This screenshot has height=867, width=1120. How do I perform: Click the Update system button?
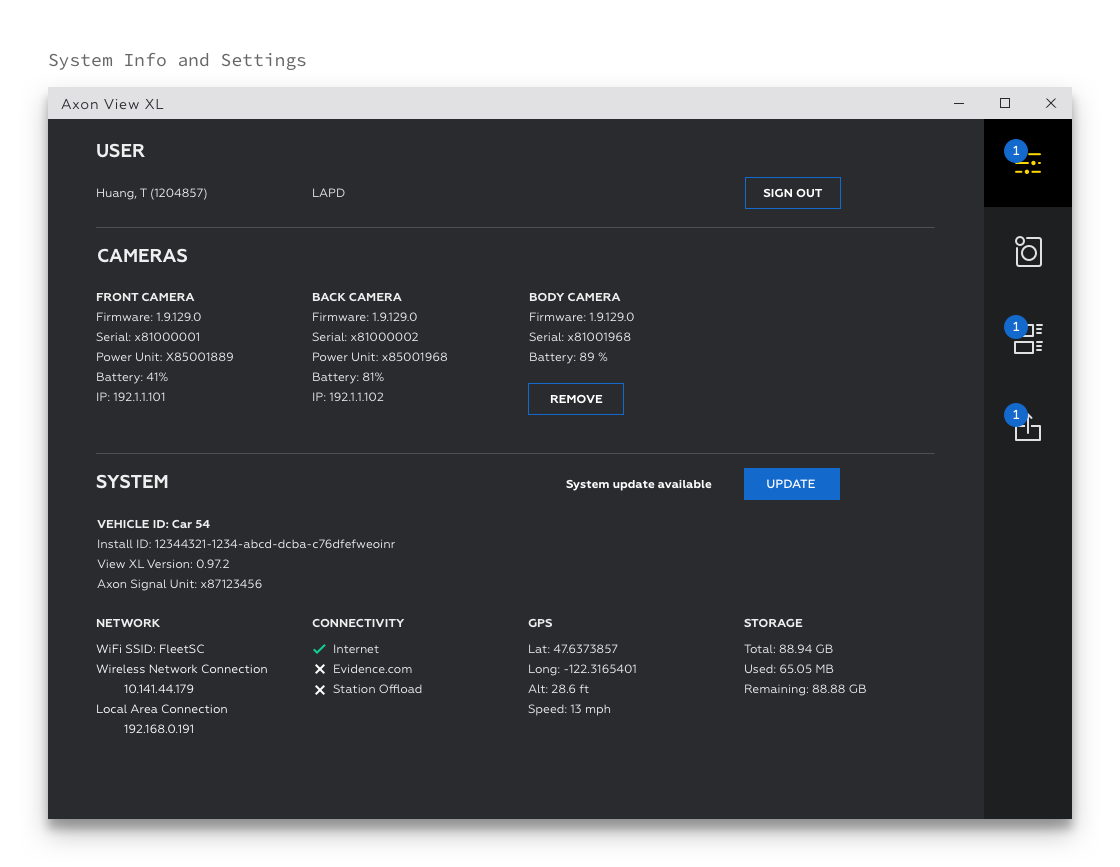click(791, 483)
